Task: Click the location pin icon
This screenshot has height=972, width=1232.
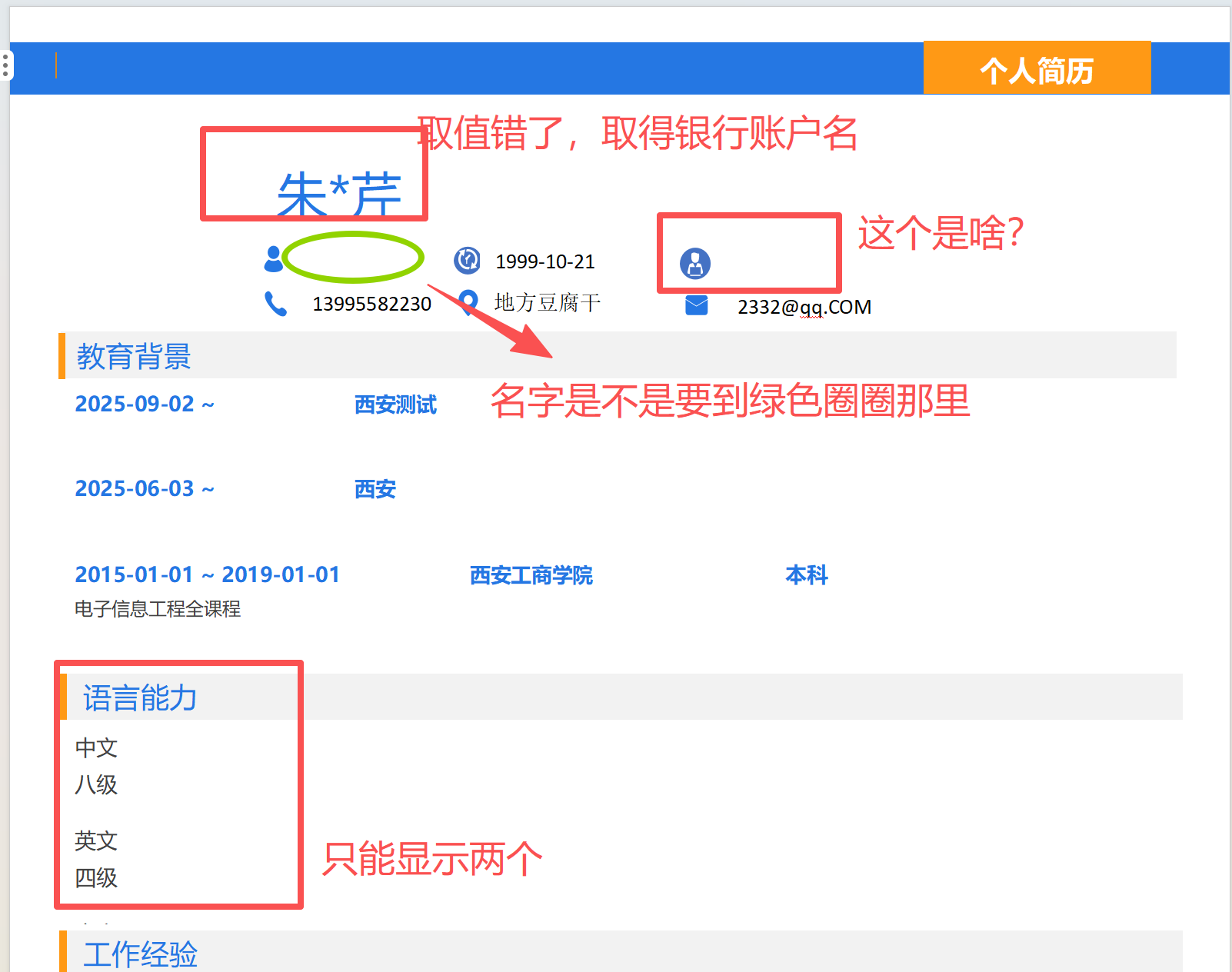Action: coord(468,301)
